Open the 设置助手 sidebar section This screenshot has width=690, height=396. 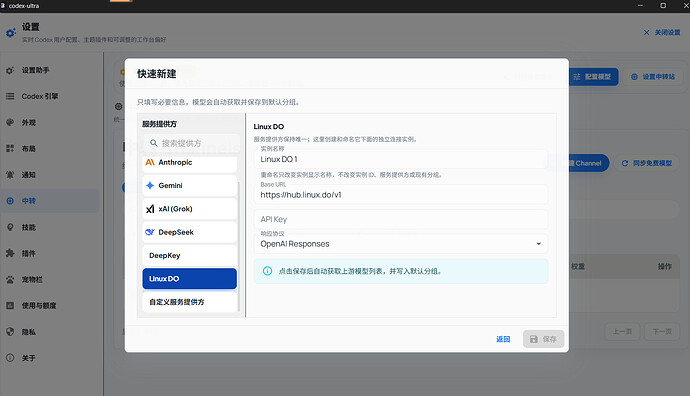click(50, 70)
